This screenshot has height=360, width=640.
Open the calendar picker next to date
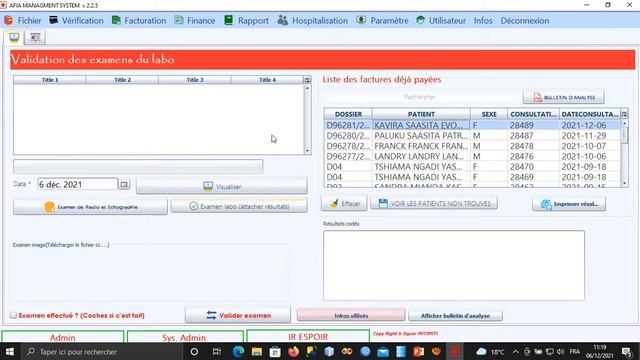(124, 184)
